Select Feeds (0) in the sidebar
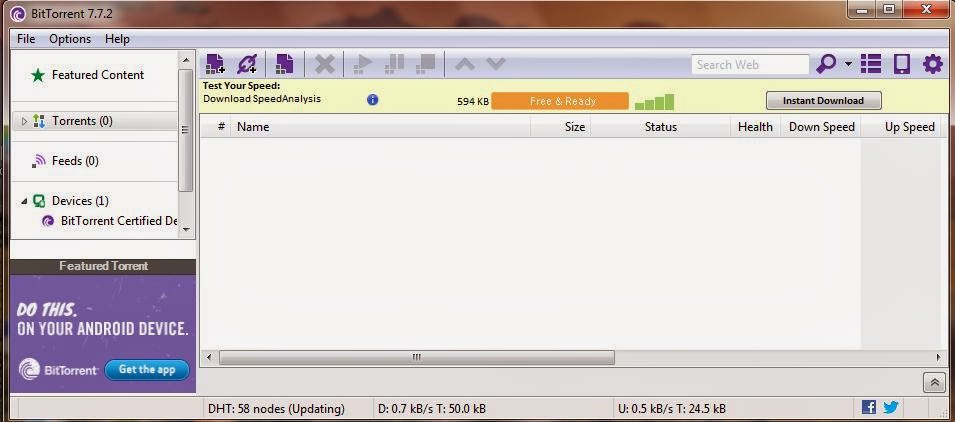This screenshot has height=422, width=955. (x=75, y=161)
